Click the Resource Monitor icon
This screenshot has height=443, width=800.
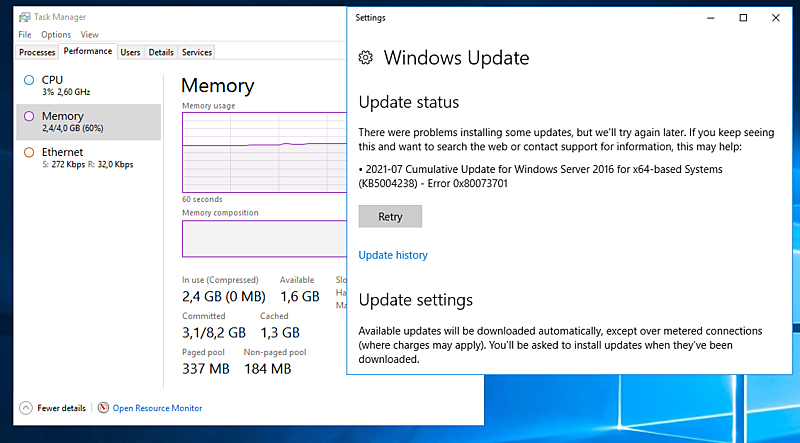point(104,408)
